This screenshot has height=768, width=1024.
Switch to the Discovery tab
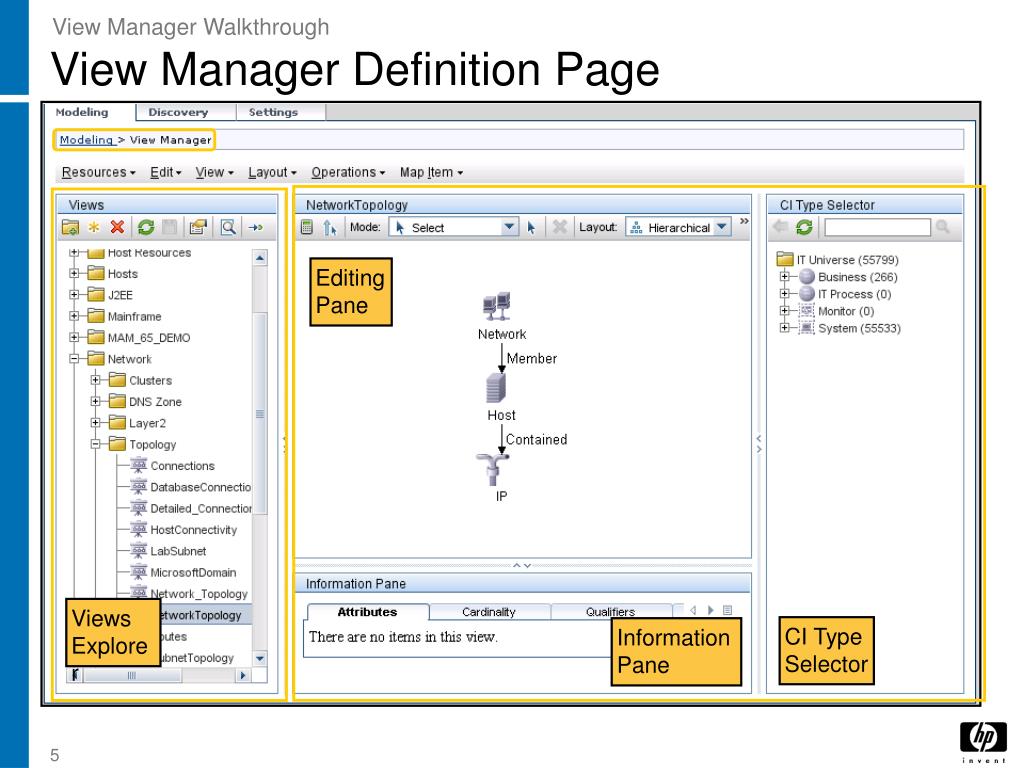pyautogui.click(x=185, y=112)
